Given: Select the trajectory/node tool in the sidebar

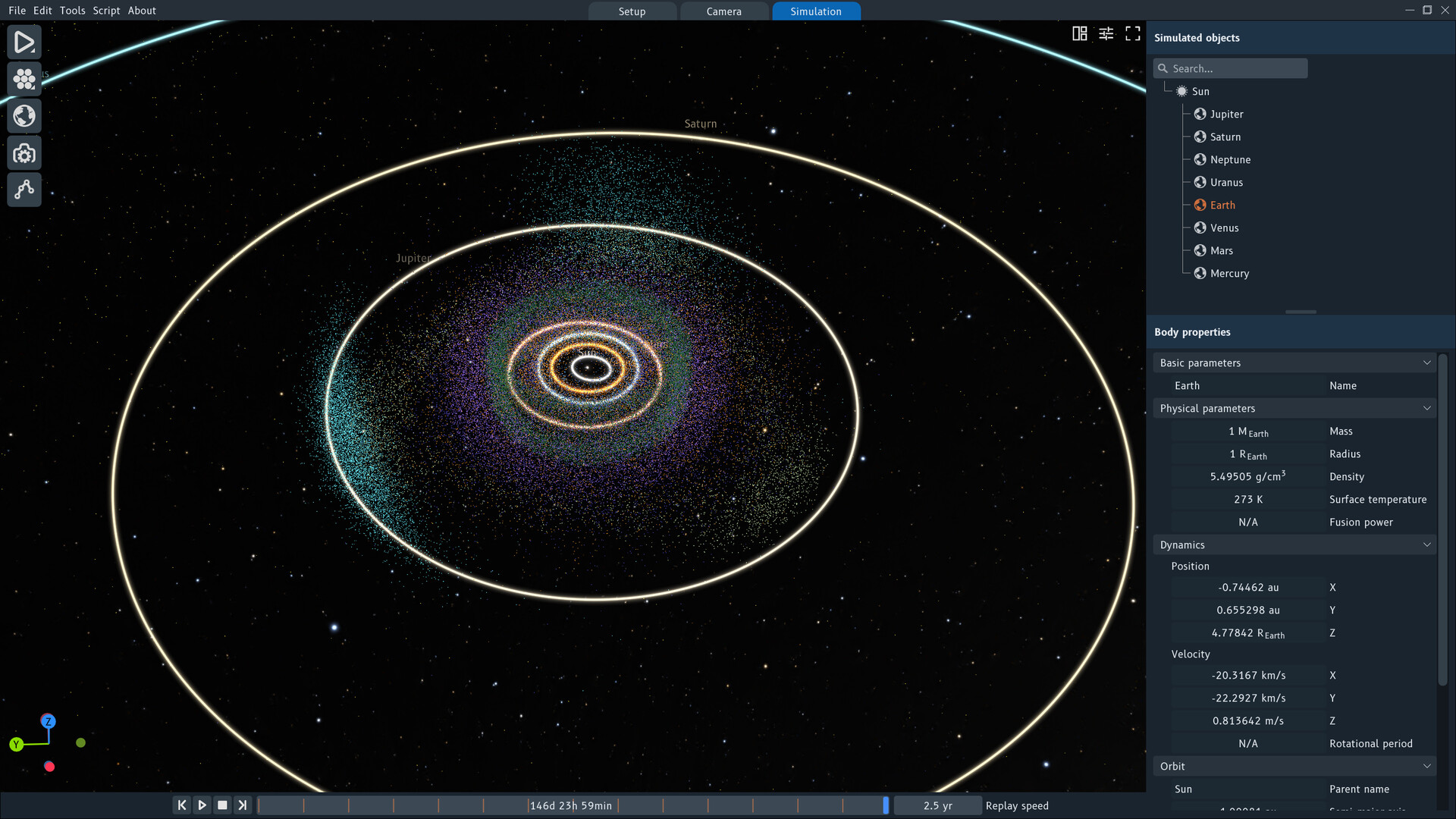Looking at the screenshot, I should pyautogui.click(x=24, y=190).
